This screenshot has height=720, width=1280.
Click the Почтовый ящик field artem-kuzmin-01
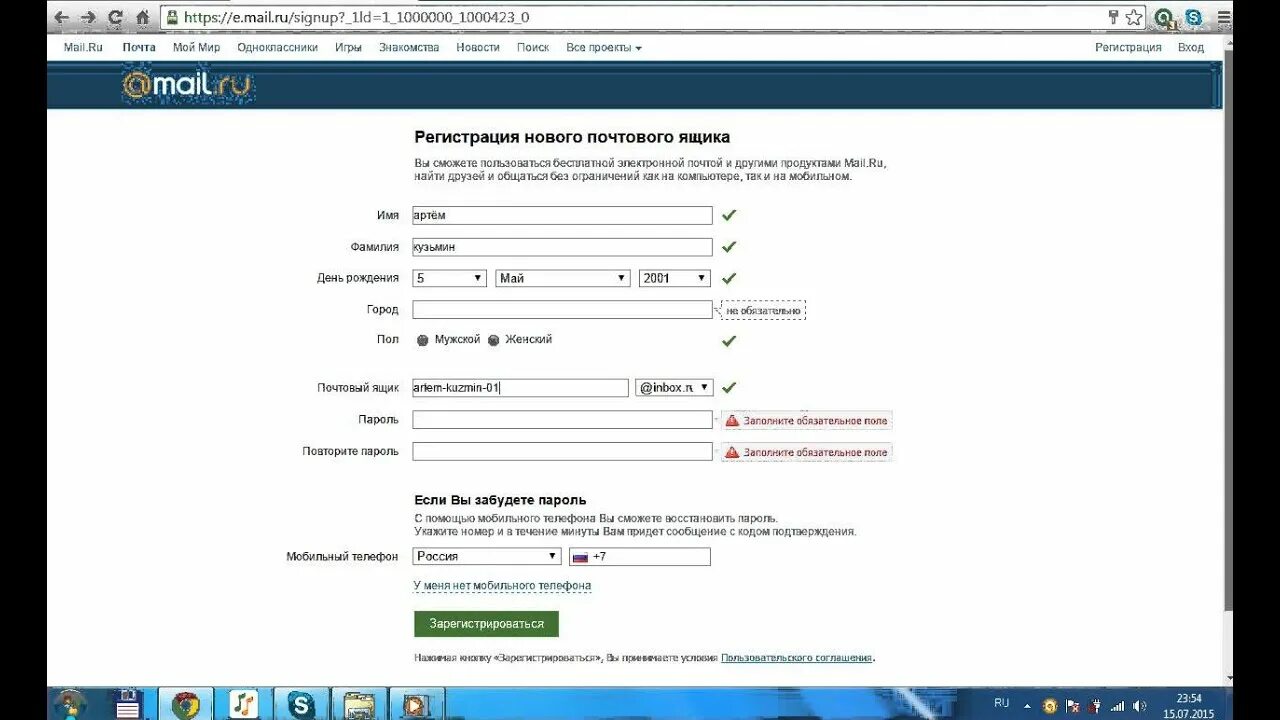coord(520,387)
